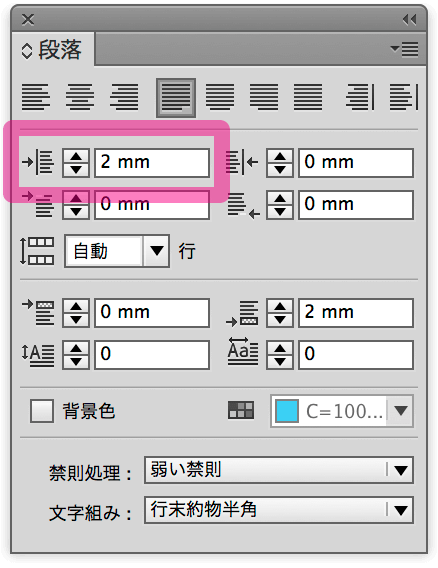This screenshot has height=568, width=438.
Task: Increase the right indent stepper value
Action: tap(280, 156)
